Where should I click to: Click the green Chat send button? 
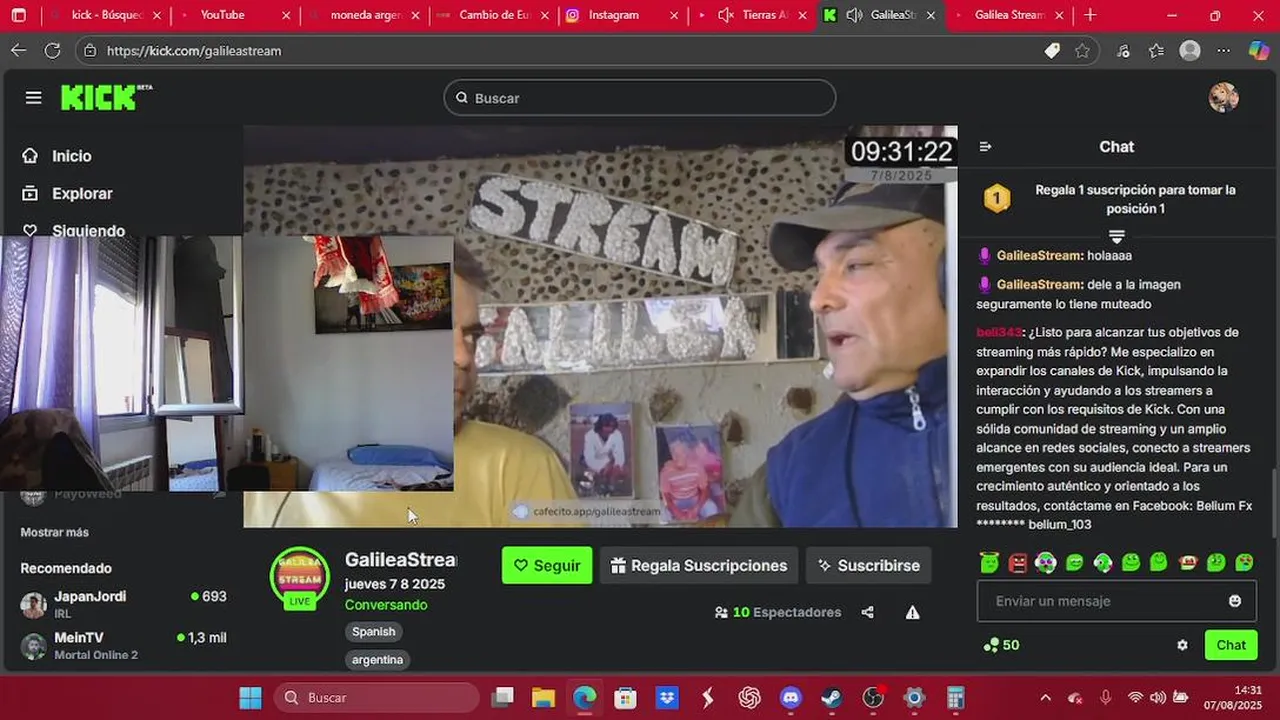point(1231,645)
